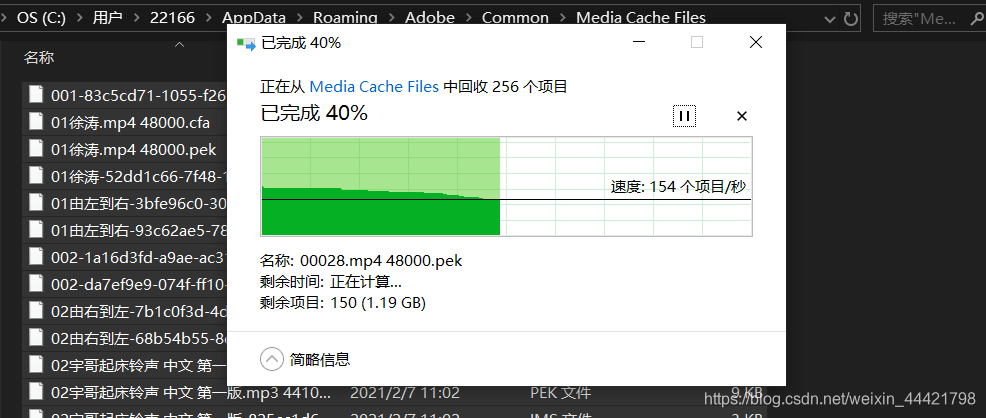Cancel the recycle operation with the X
Viewport: 986px width, 418px height.
click(x=741, y=116)
